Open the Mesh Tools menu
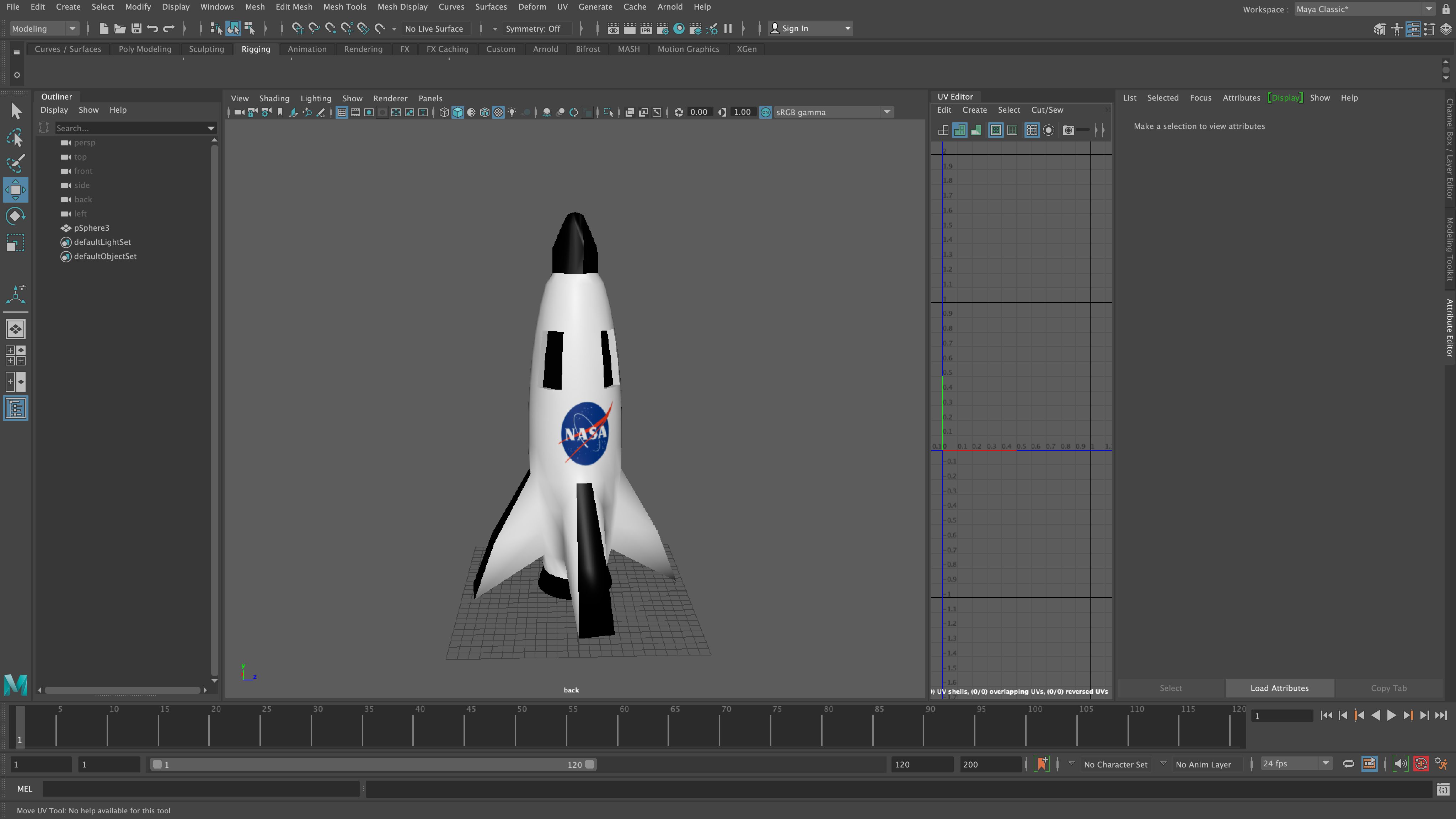Viewport: 1456px width, 819px height. (344, 7)
